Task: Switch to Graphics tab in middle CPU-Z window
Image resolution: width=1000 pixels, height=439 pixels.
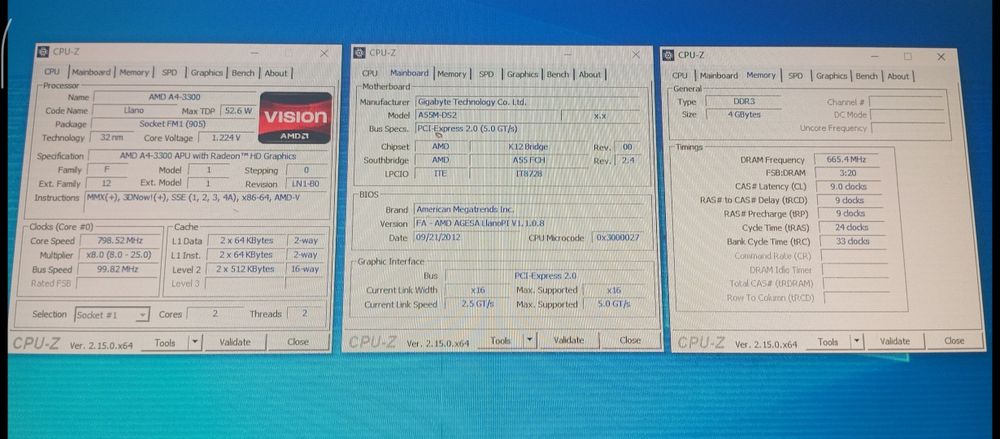Action: 522,74
